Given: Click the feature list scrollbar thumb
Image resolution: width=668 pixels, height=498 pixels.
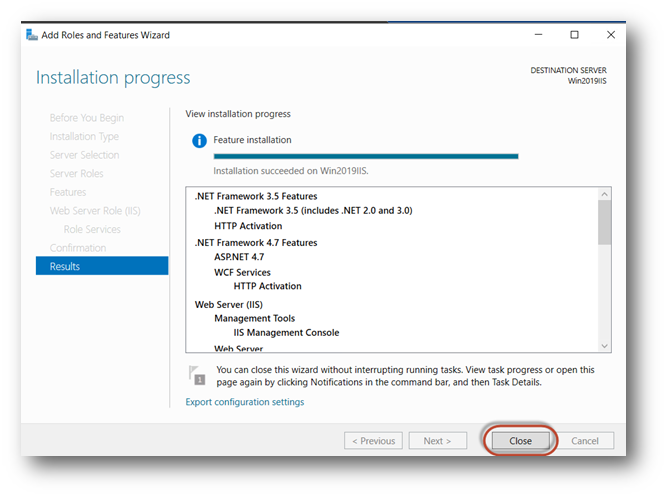Looking at the screenshot, I should 604,221.
